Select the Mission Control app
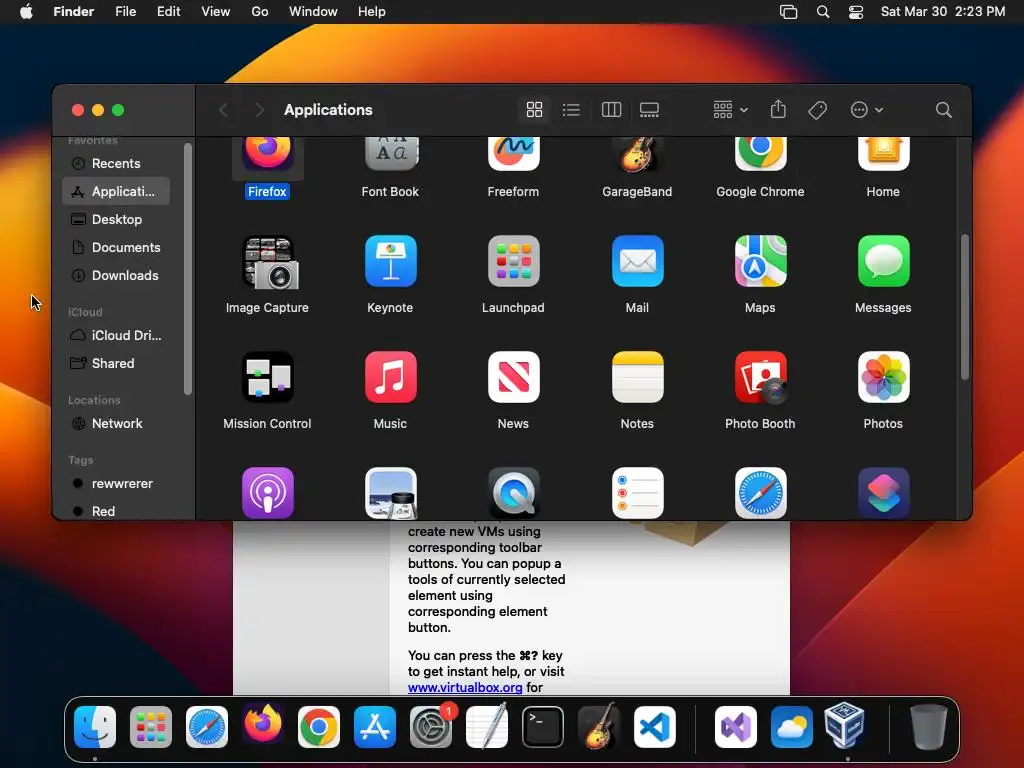Image resolution: width=1024 pixels, height=768 pixels. click(x=267, y=377)
